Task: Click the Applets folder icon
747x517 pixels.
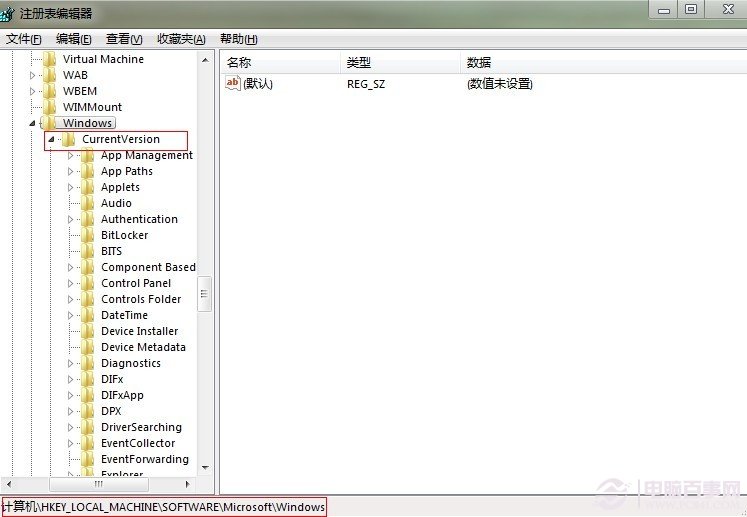Action: pyautogui.click(x=88, y=187)
